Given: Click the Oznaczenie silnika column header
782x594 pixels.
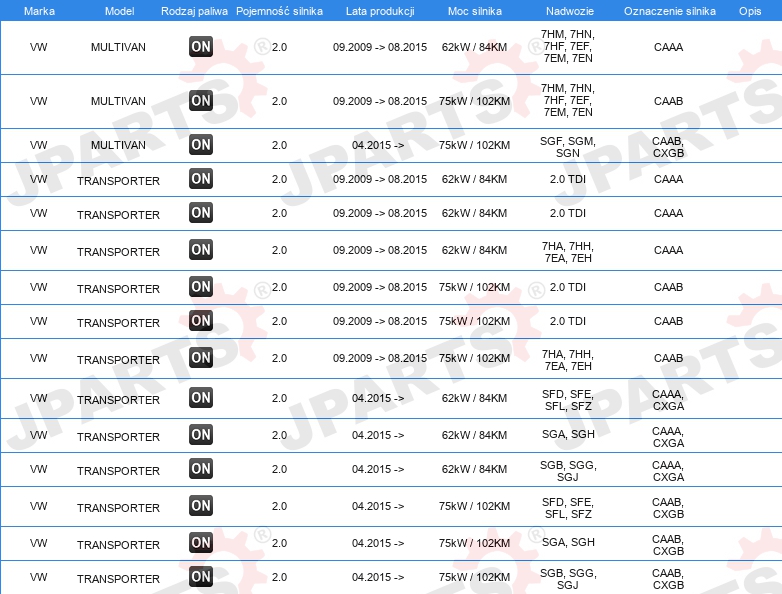Looking at the screenshot, I should click(x=670, y=11).
